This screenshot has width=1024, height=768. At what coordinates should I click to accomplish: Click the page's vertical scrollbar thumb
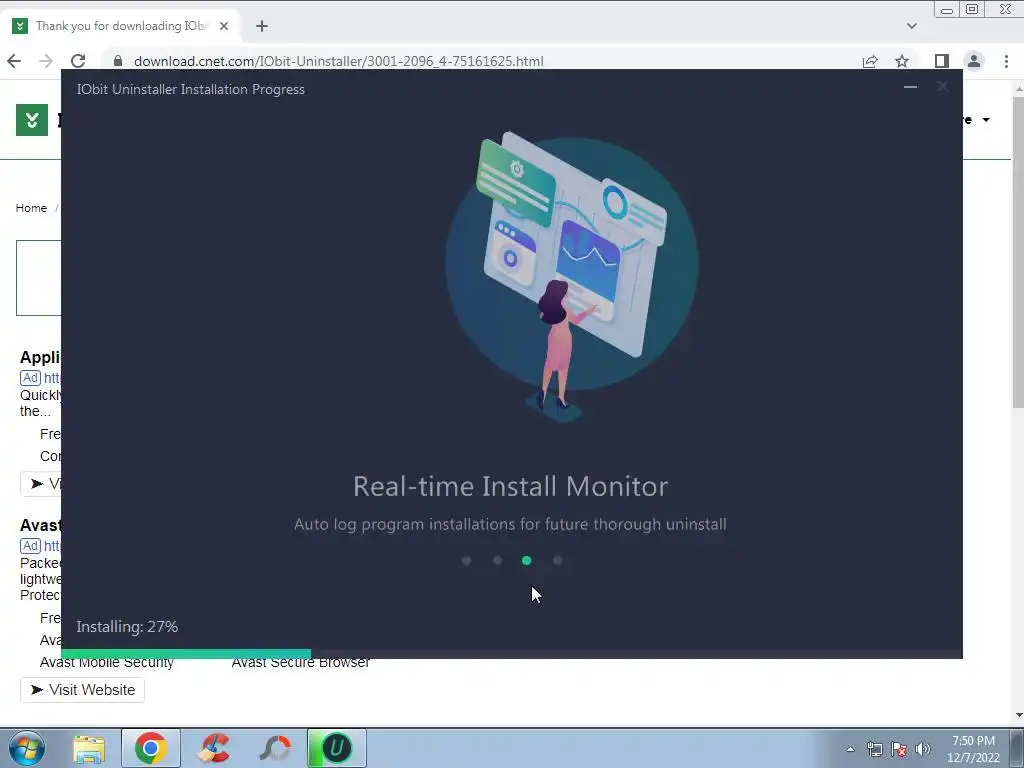click(x=1017, y=251)
